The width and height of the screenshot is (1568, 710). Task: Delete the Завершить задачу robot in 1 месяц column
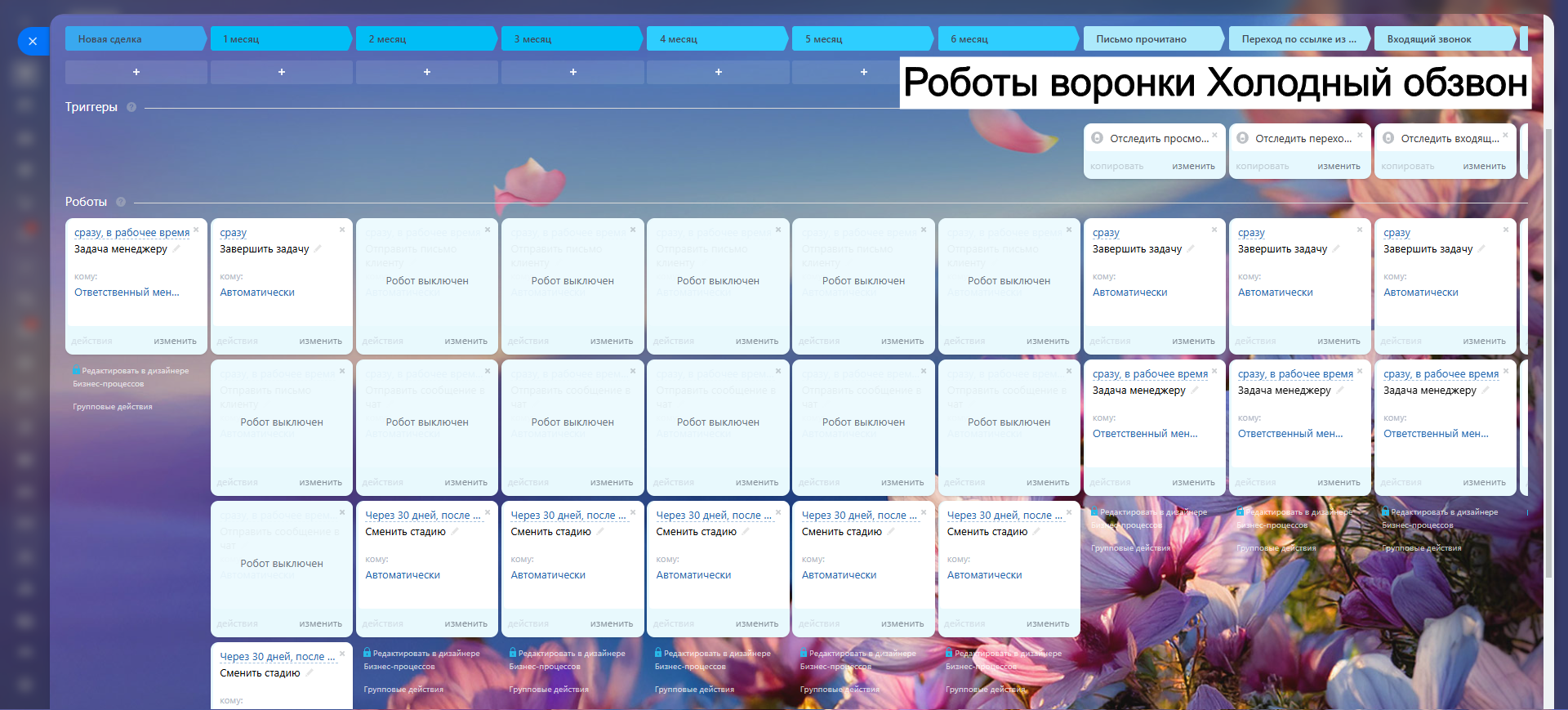342,230
